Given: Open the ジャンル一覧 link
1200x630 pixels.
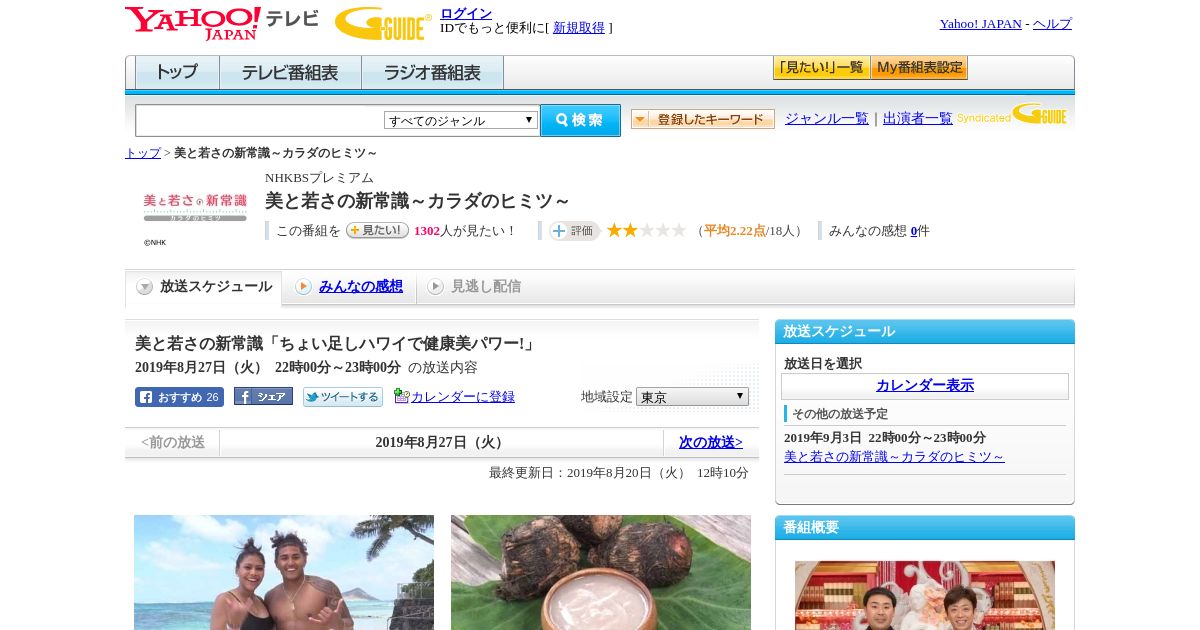Looking at the screenshot, I should [x=827, y=119].
